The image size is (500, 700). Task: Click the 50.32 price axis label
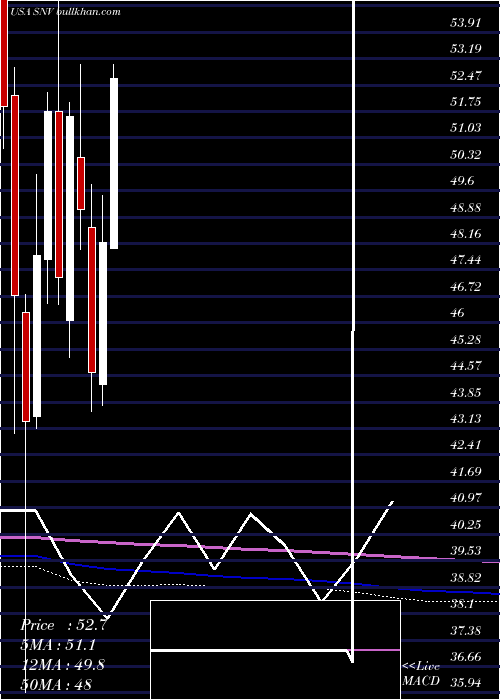click(466, 155)
